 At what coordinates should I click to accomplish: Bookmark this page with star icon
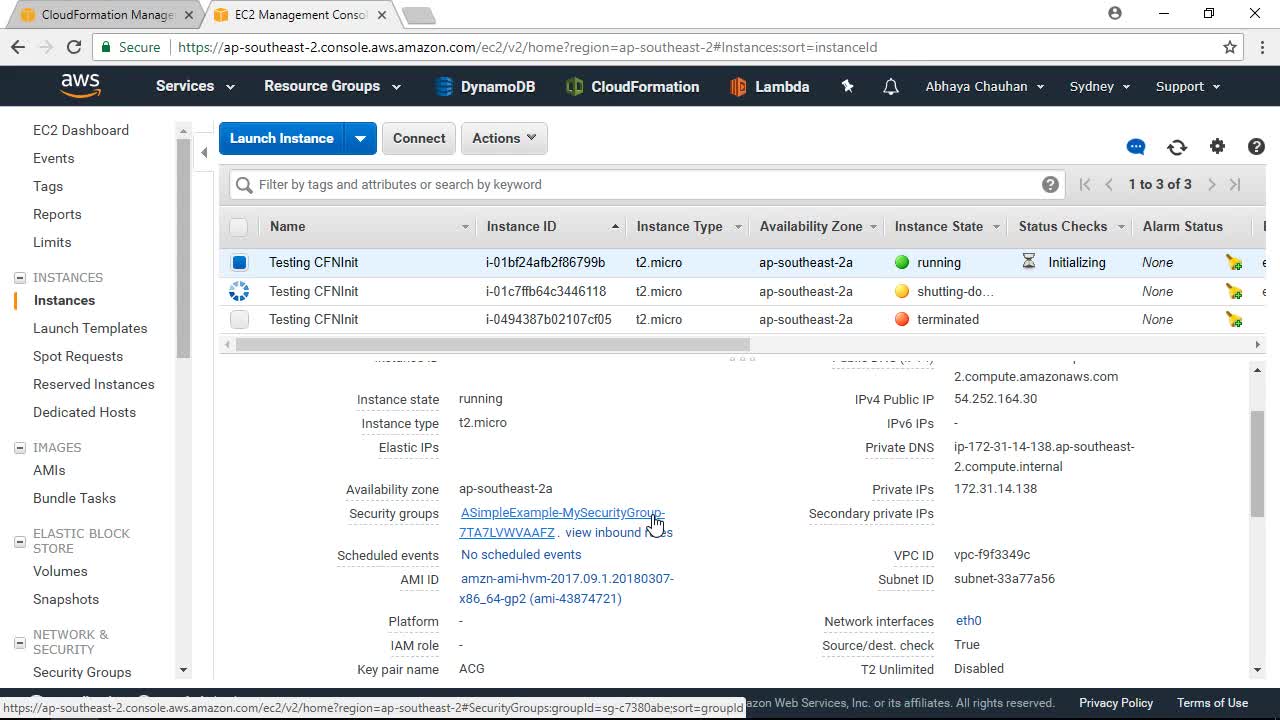tap(1230, 47)
